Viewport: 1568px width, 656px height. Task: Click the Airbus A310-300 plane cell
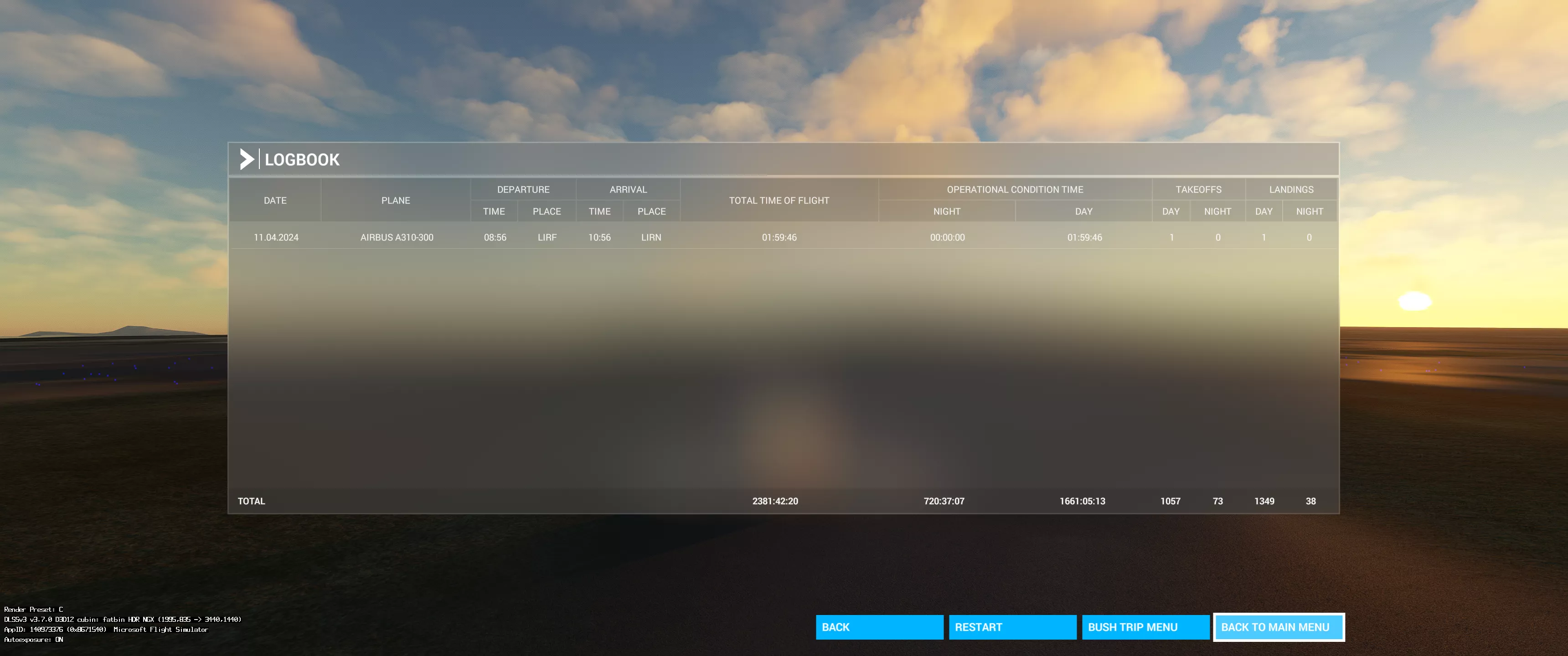click(x=397, y=237)
